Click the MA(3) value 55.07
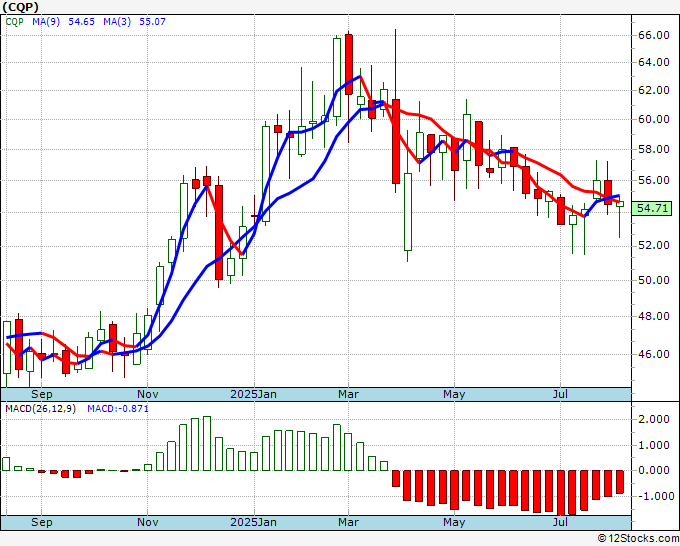680x546 pixels. pyautogui.click(x=153, y=22)
